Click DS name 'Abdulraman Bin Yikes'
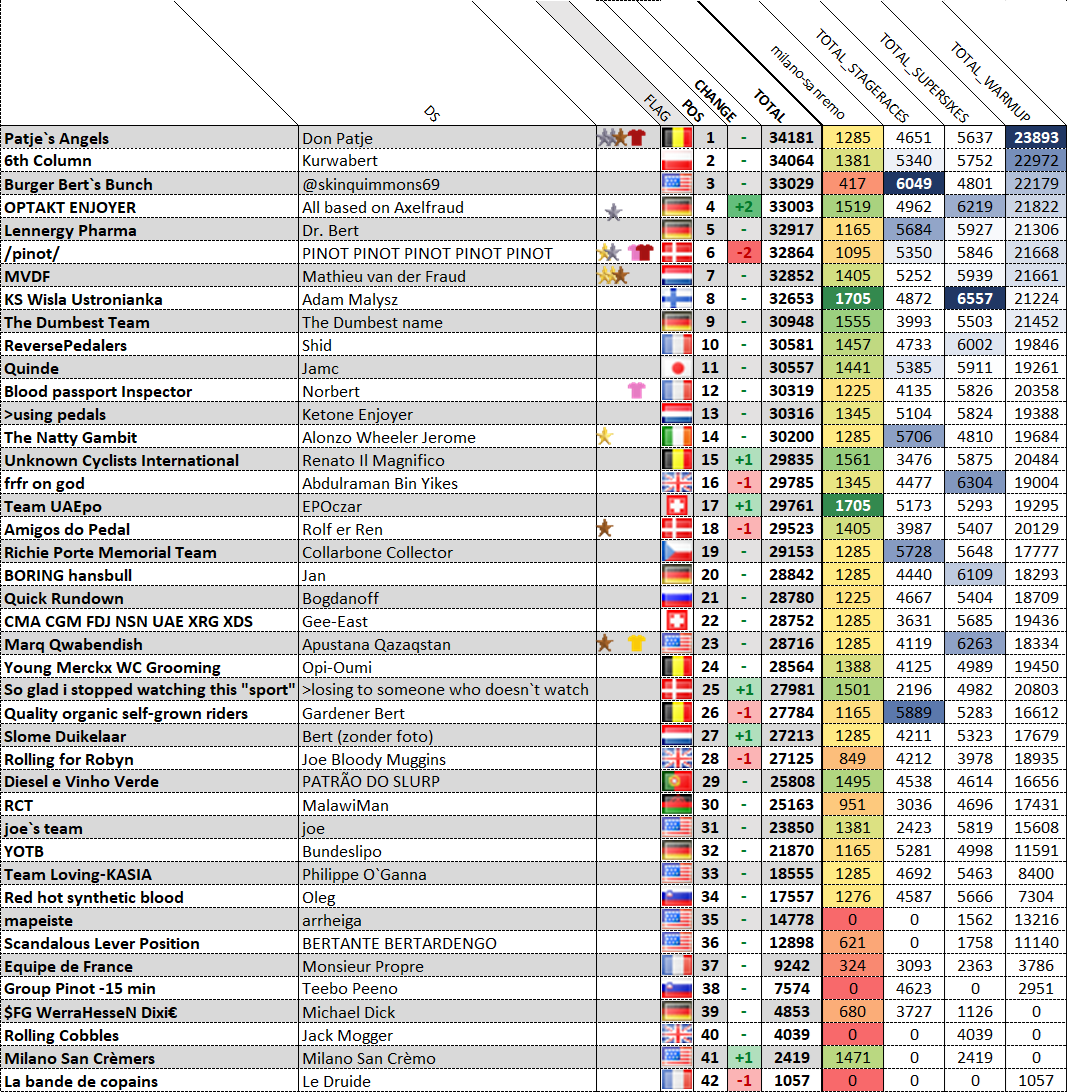Image resolution: width=1067 pixels, height=1092 pixels. 380,483
